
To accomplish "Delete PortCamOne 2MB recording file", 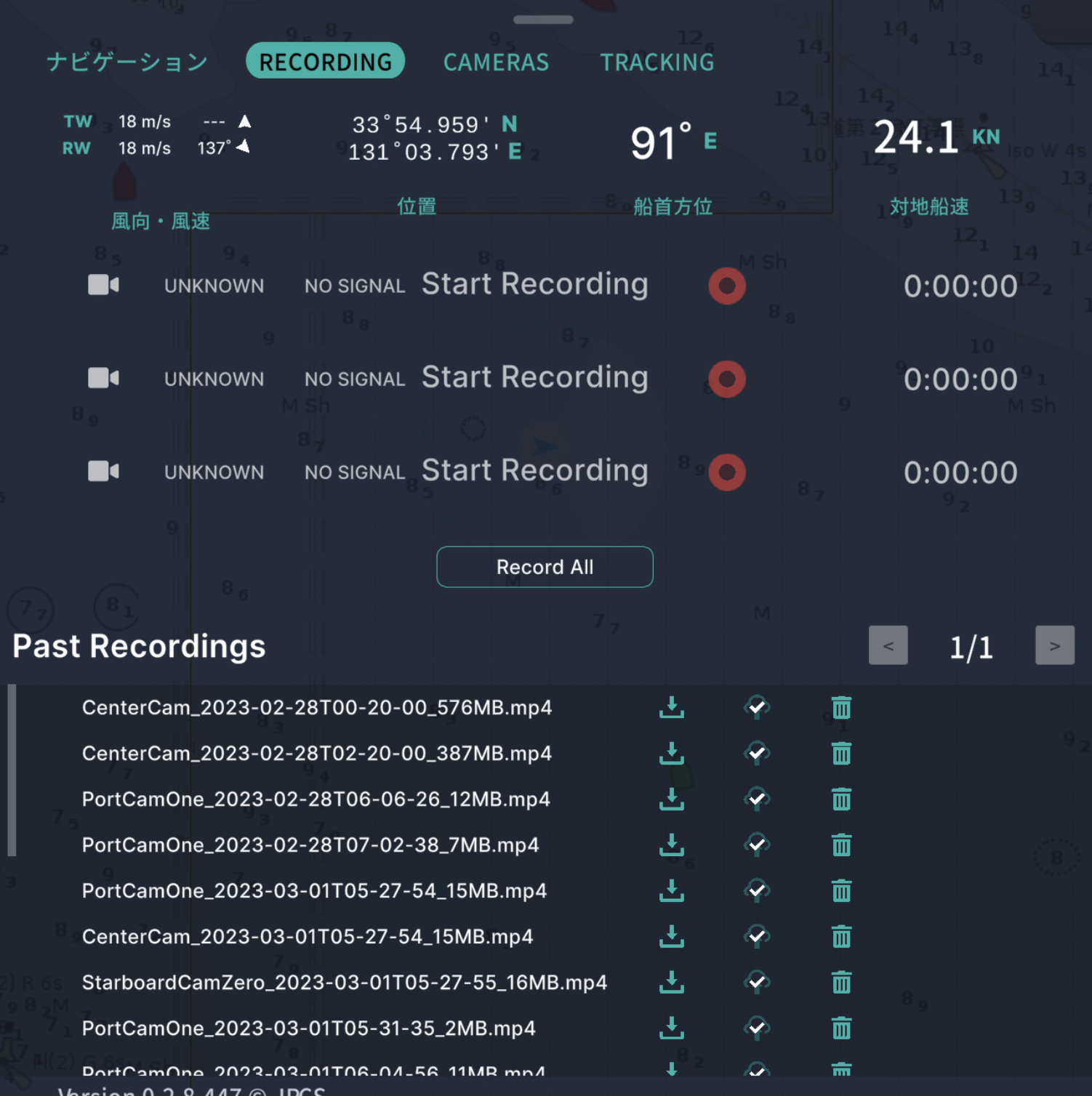I will click(x=841, y=1028).
